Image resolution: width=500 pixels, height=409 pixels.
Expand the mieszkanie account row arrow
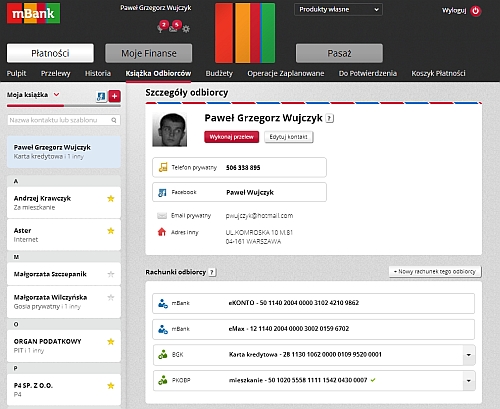[x=469, y=381]
